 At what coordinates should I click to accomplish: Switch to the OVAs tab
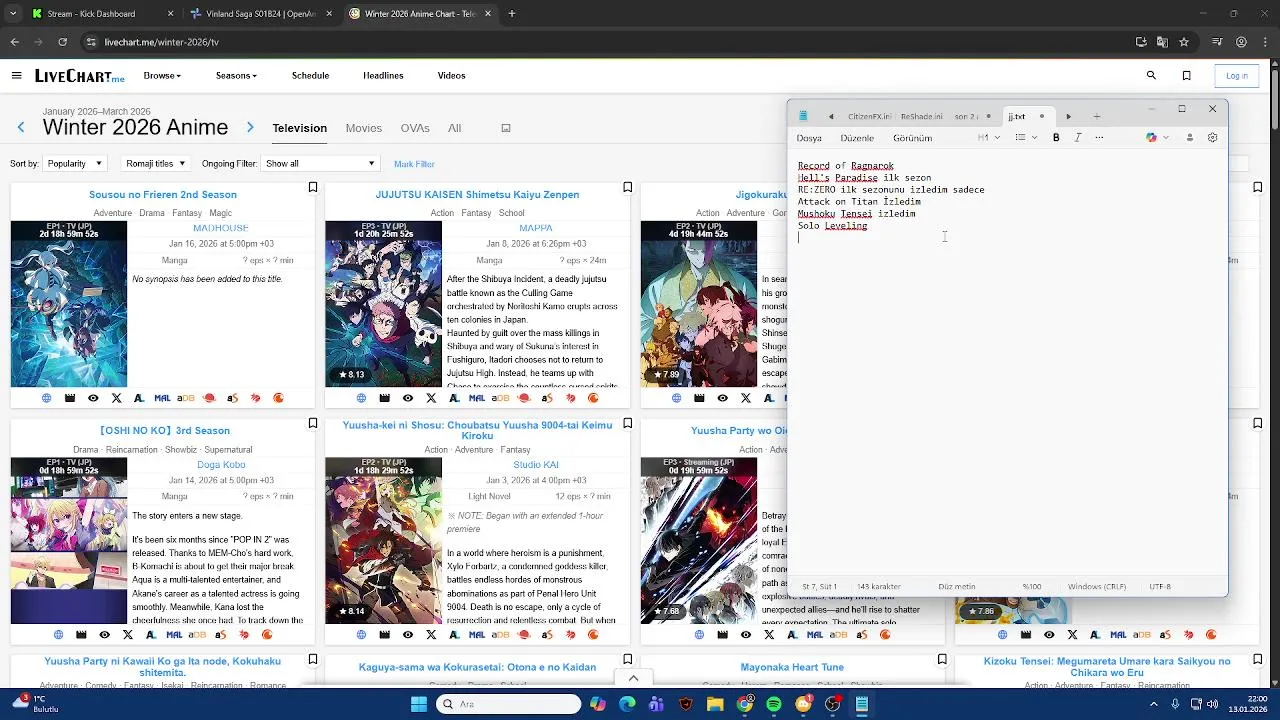click(415, 128)
